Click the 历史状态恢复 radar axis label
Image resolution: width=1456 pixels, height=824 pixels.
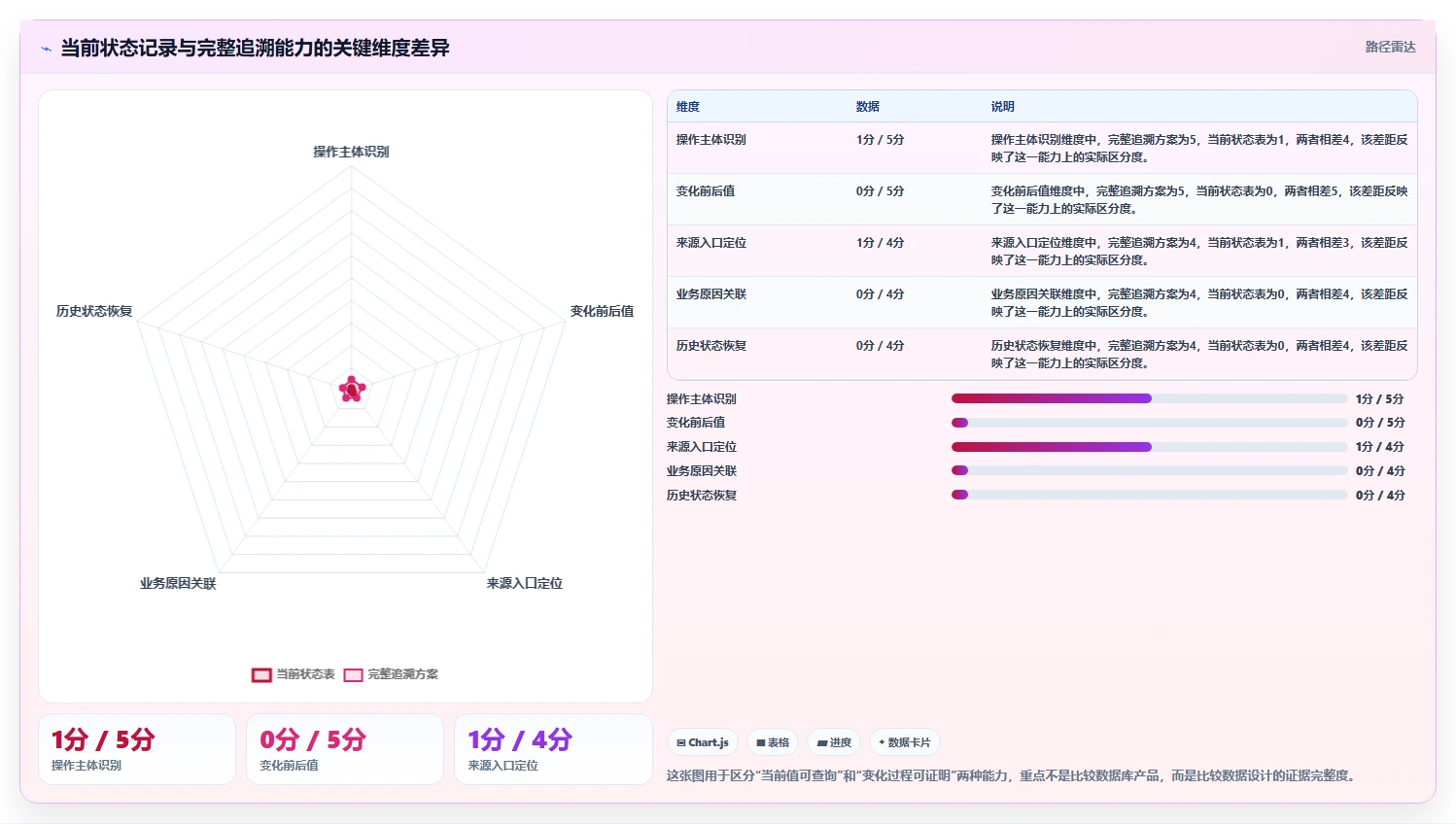pos(94,311)
